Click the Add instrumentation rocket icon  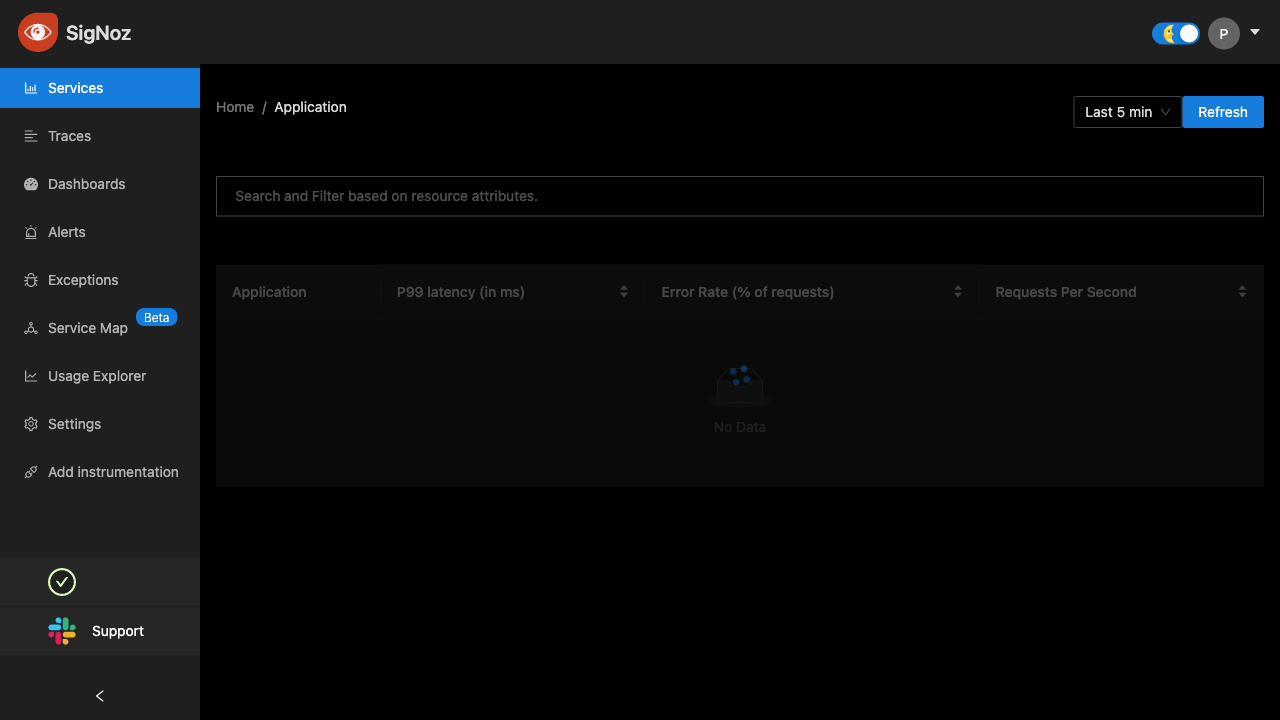[30, 472]
